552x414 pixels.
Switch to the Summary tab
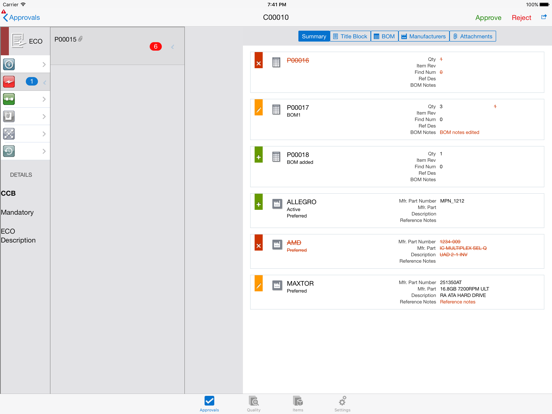tap(314, 36)
